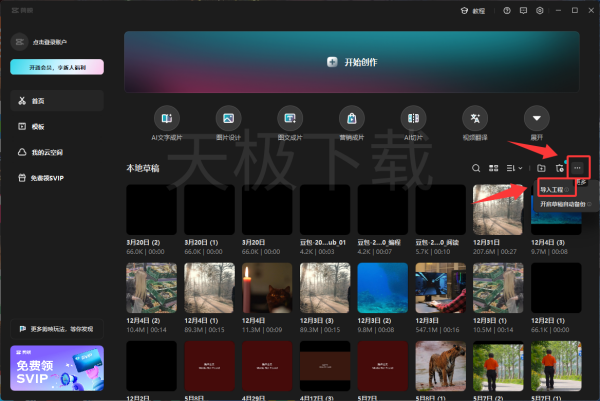Expand the 展开 more tools arrow
Image resolution: width=600 pixels, height=401 pixels.
point(538,117)
